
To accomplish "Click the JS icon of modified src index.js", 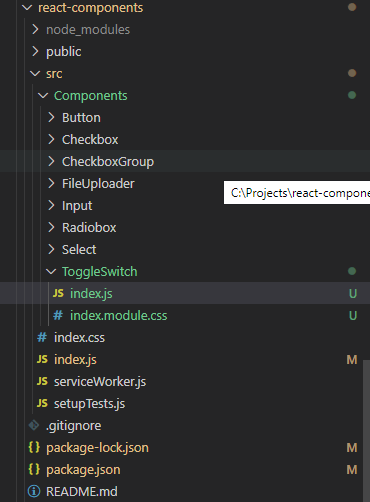I will [x=42, y=359].
